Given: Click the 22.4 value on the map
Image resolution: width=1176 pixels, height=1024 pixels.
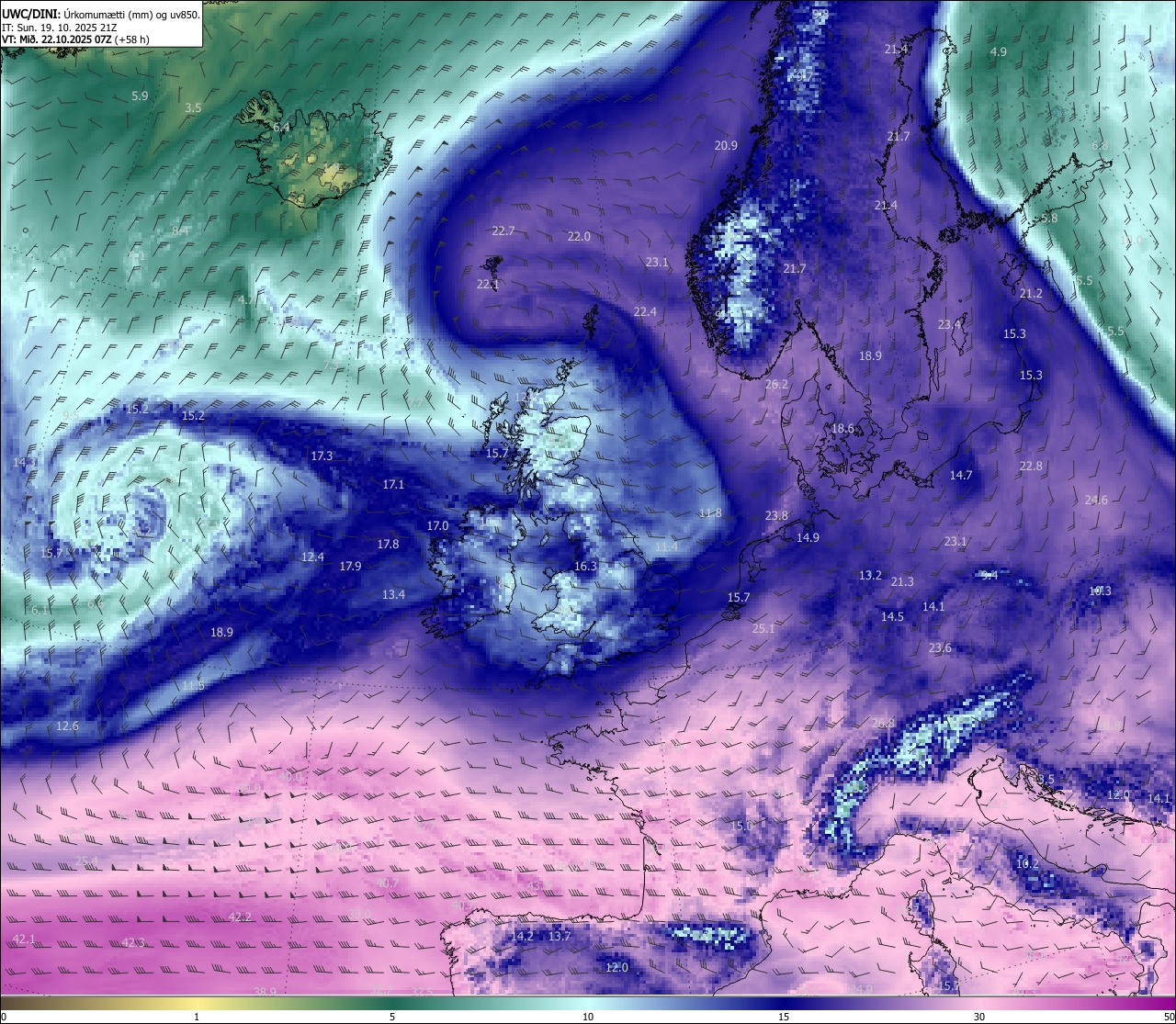Looking at the screenshot, I should click(x=646, y=312).
